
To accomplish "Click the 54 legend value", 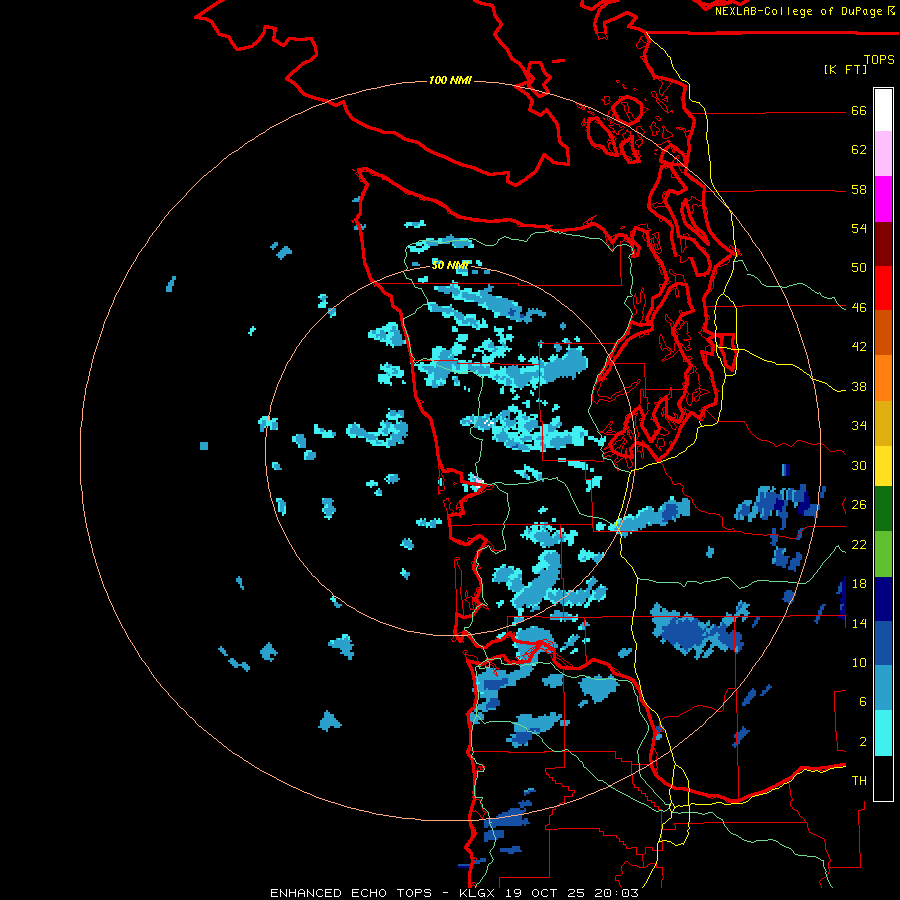I will click(x=859, y=228).
